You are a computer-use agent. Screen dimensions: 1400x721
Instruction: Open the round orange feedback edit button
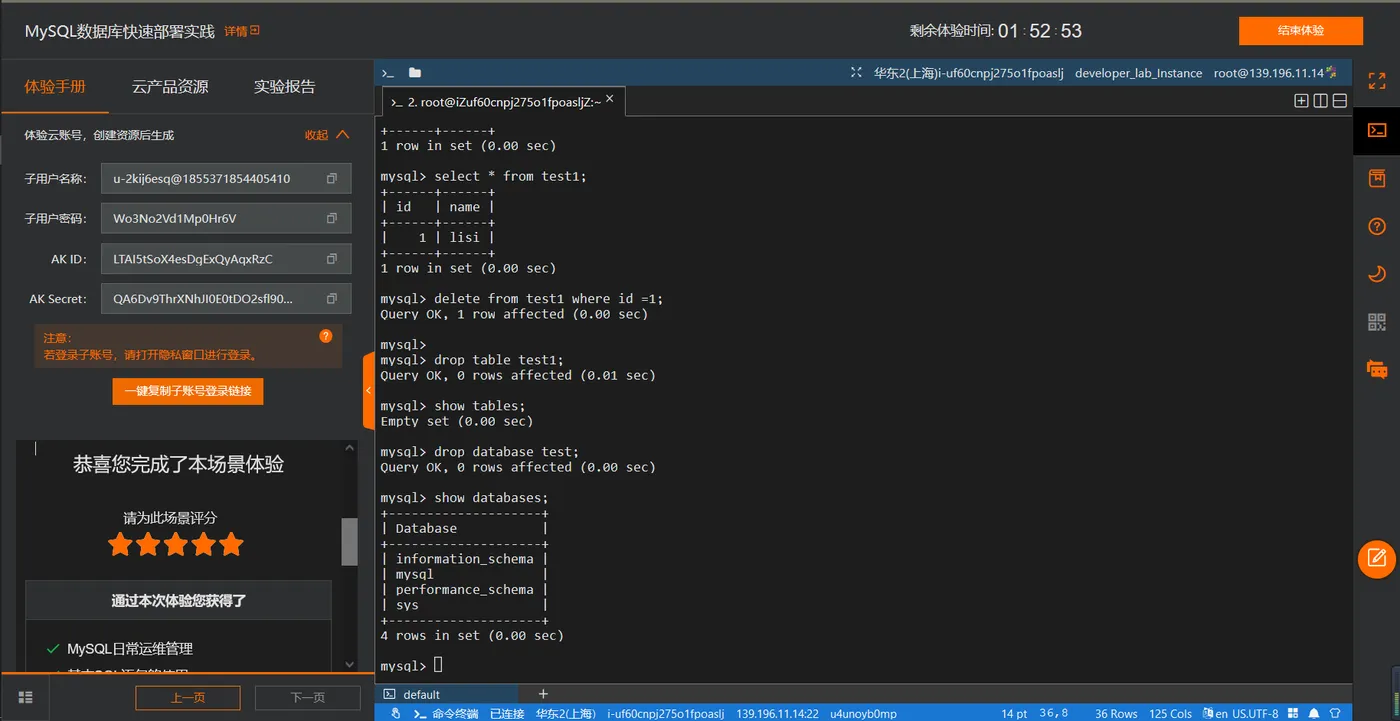[x=1377, y=558]
